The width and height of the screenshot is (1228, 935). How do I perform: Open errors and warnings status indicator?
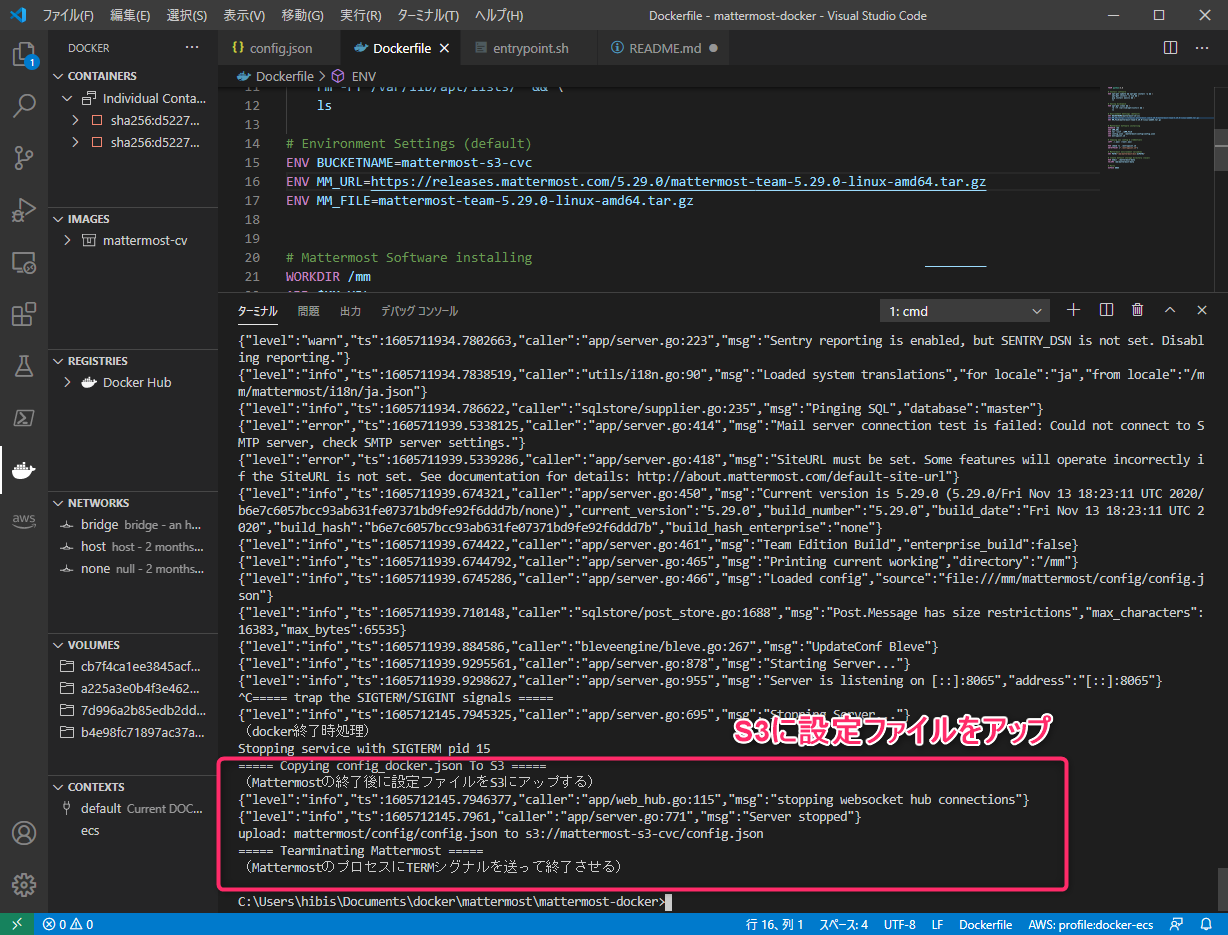(x=68, y=924)
